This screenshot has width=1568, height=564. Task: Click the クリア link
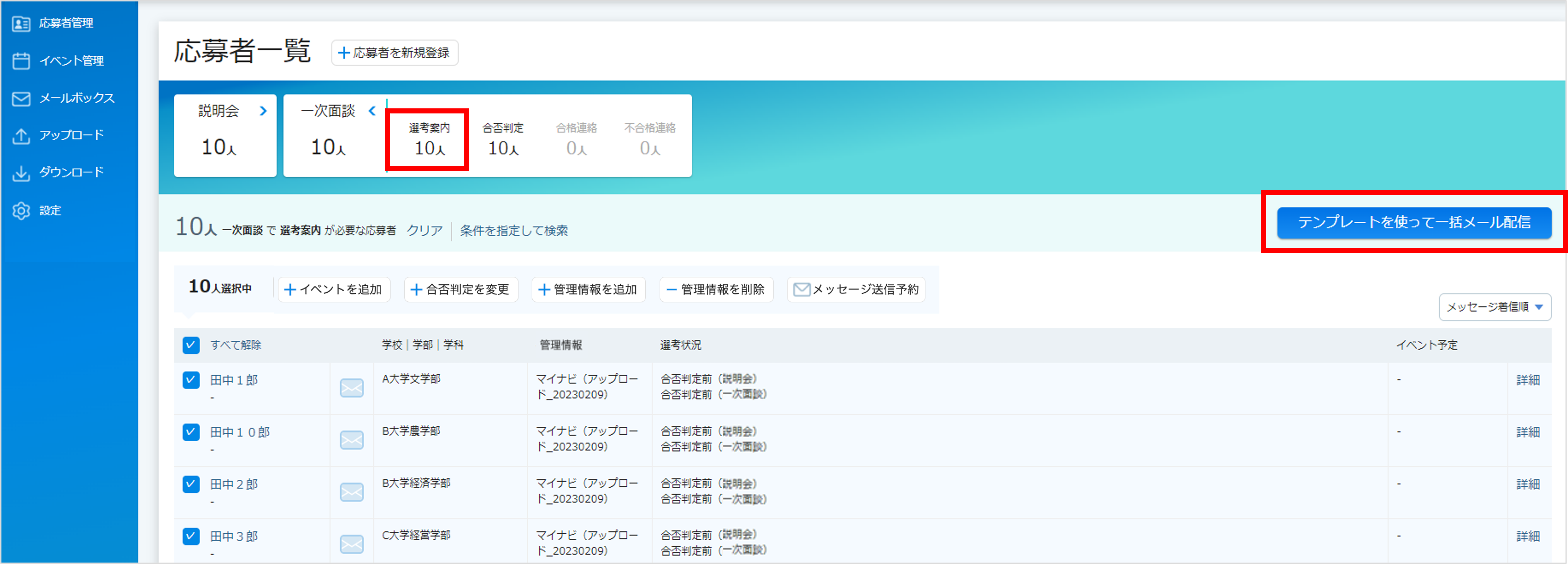point(424,231)
